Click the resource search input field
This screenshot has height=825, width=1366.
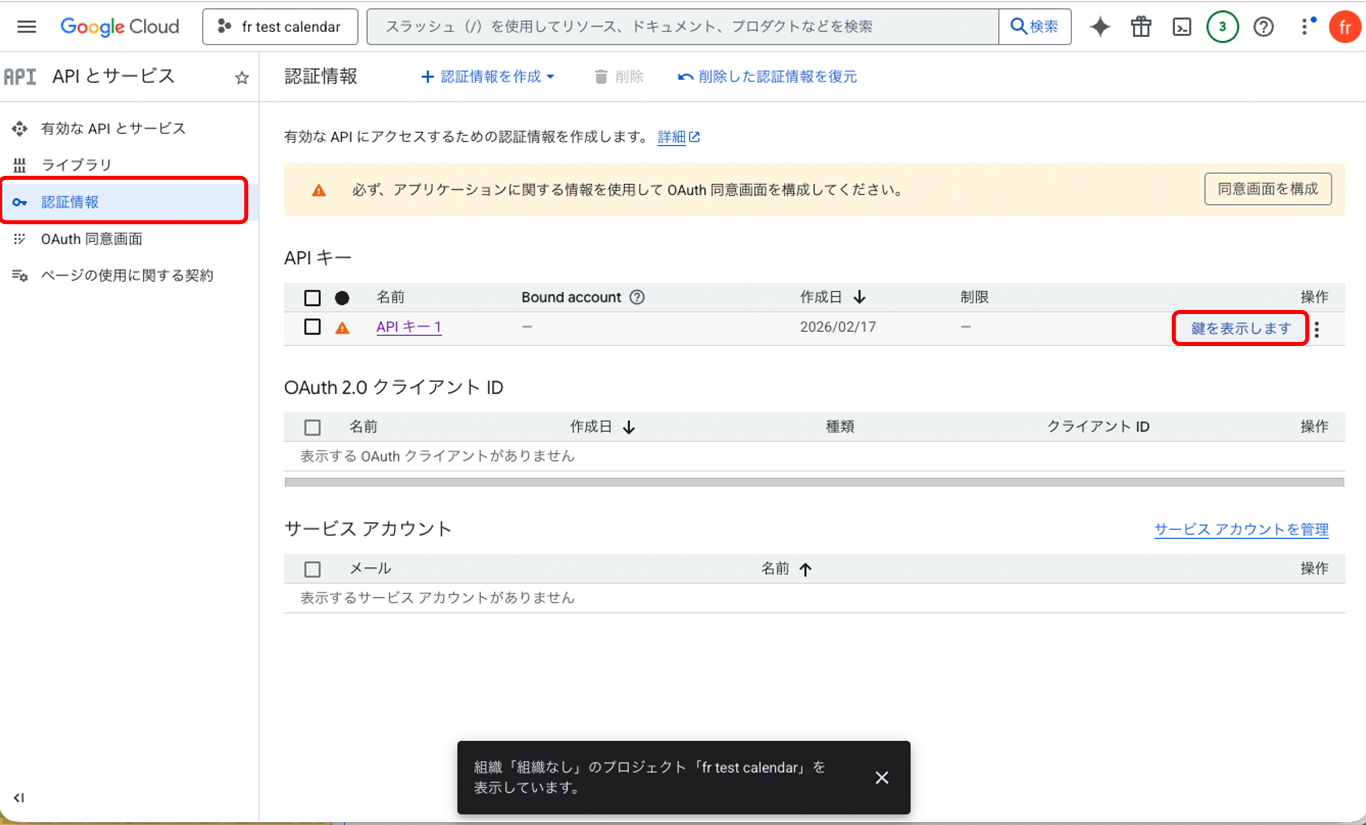(682, 27)
